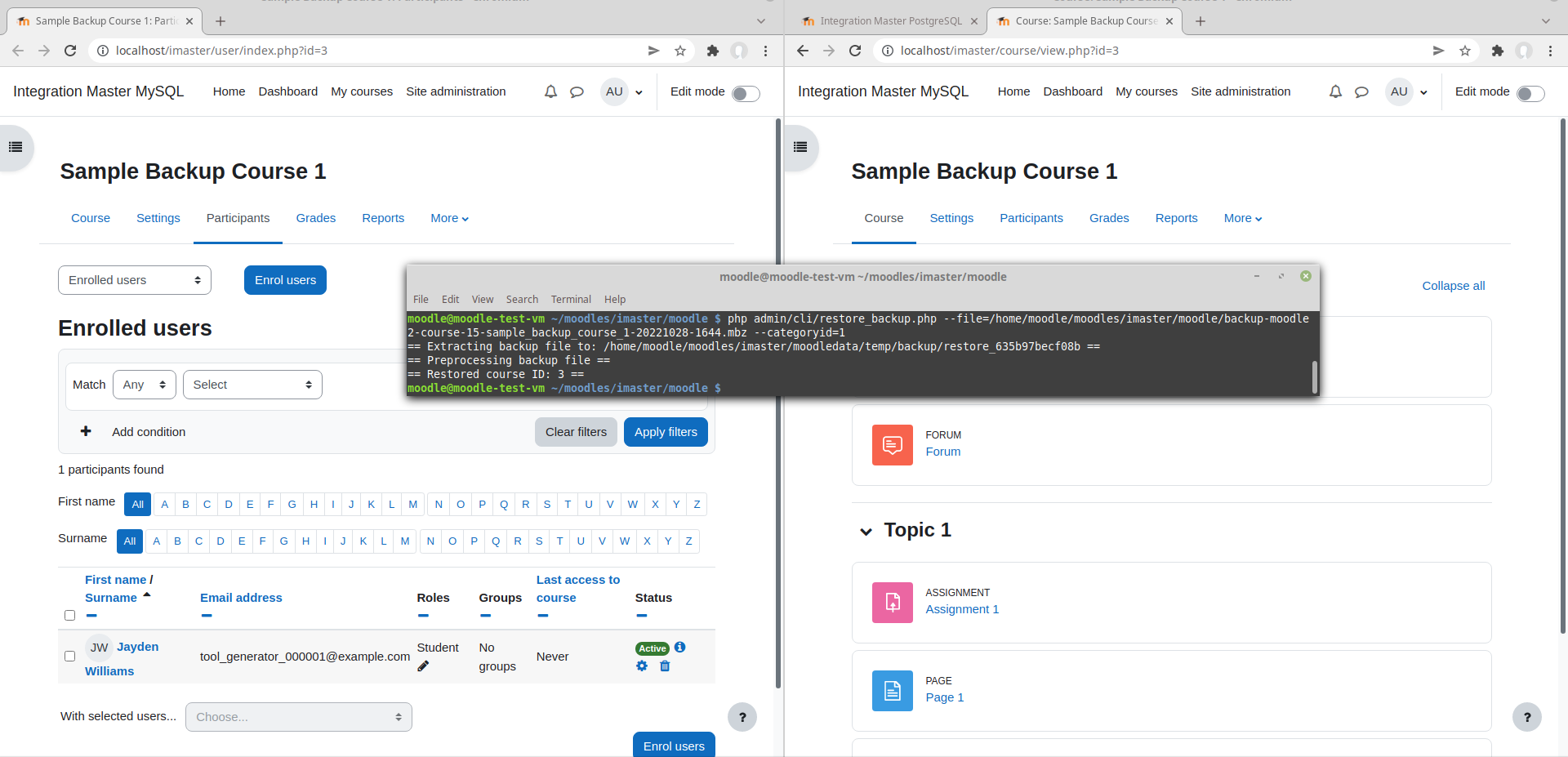The image size is (1568, 757).
Task: Bookmark the right browser page with star
Action: click(x=1465, y=51)
